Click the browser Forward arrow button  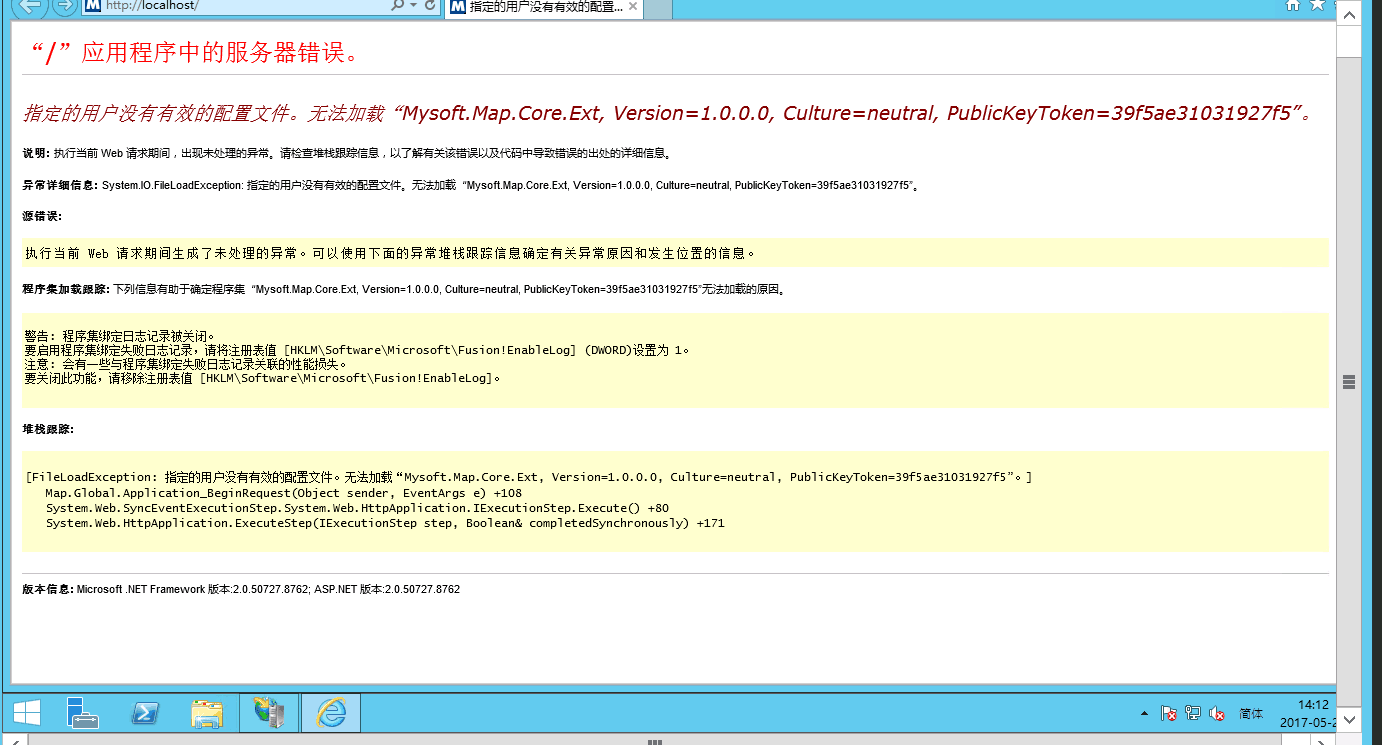coord(65,6)
